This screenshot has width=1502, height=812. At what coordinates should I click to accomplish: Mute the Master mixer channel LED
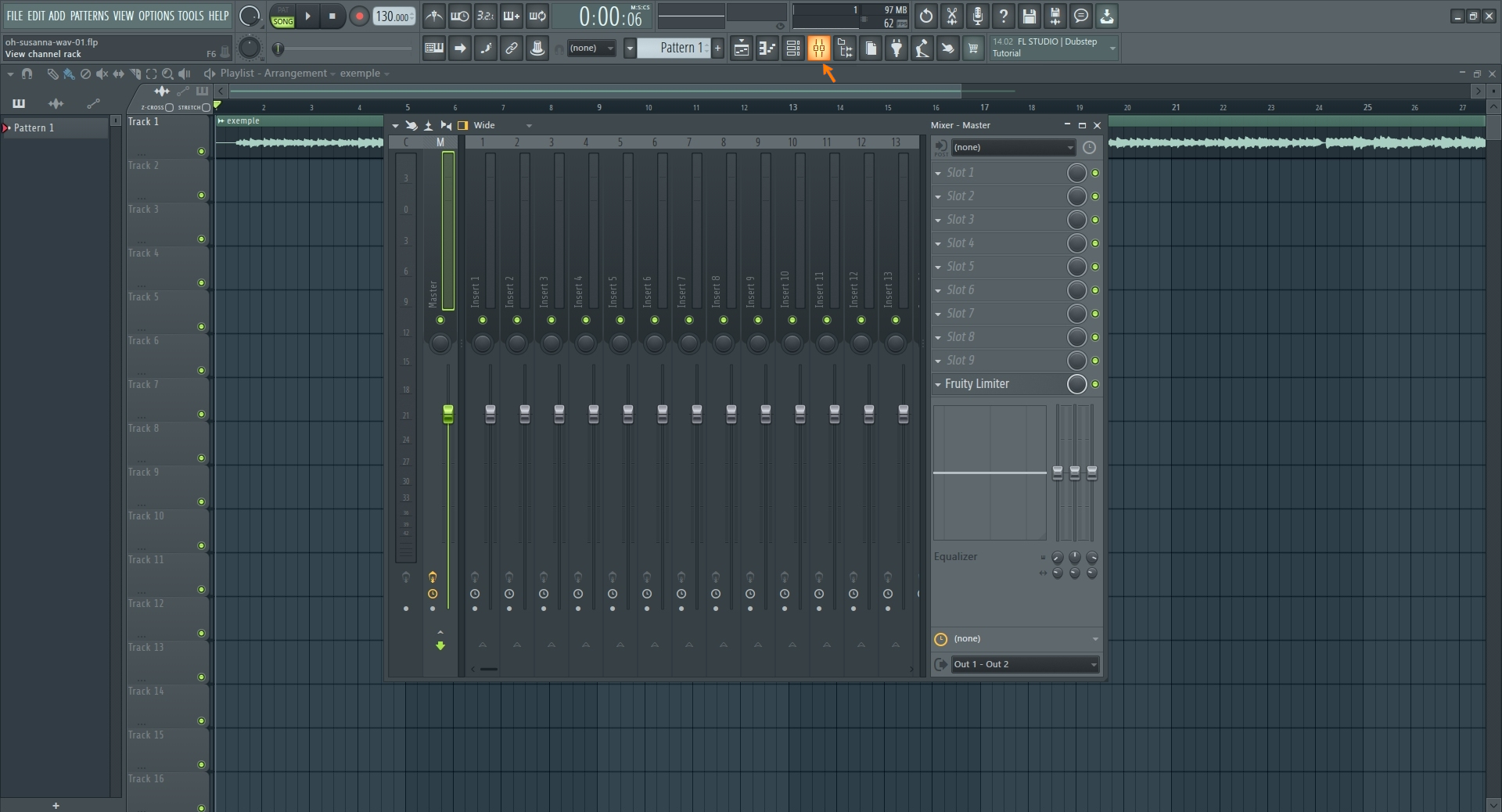(440, 320)
